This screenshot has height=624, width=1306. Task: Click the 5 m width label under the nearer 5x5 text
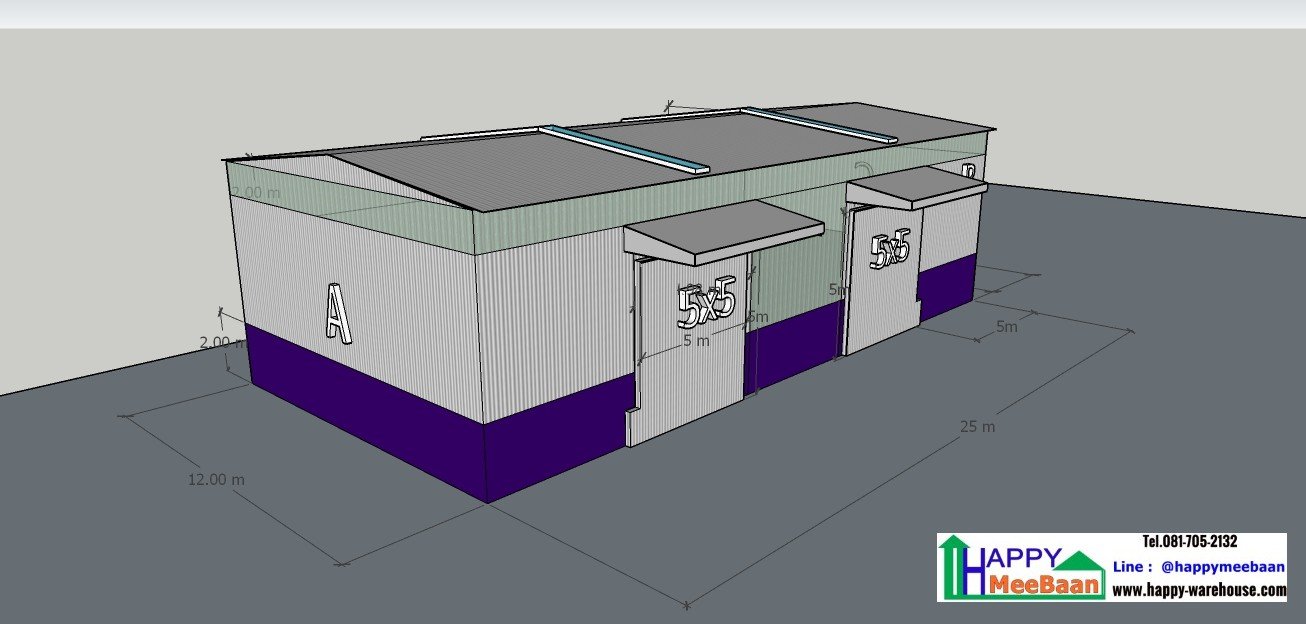(696, 341)
